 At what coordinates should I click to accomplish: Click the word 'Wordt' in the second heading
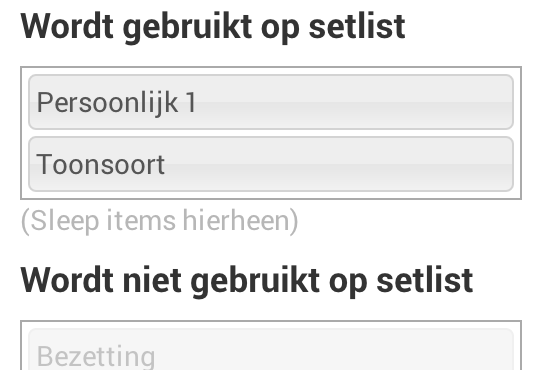[x=67, y=280]
